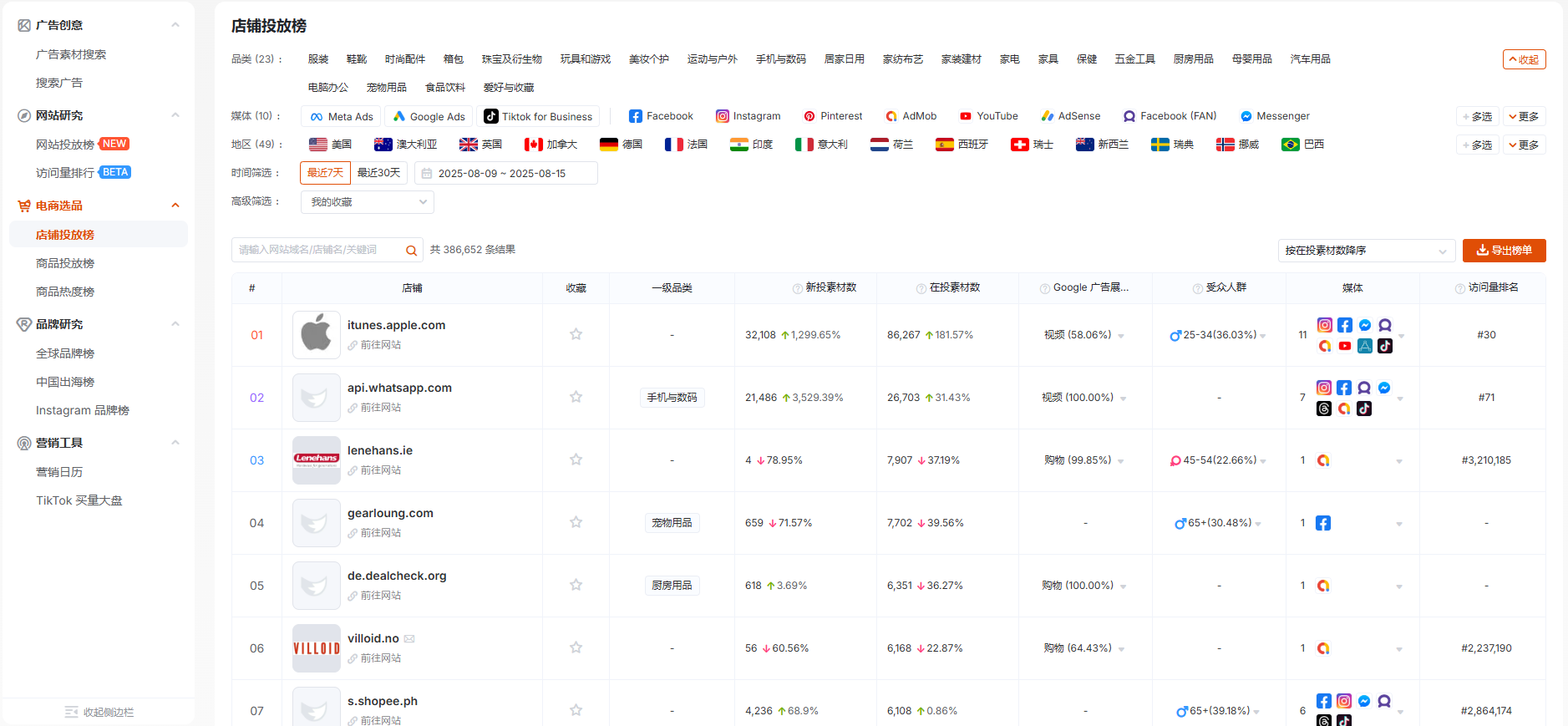1568x726 pixels.
Task: Filter by Pinterest media
Action: click(833, 116)
